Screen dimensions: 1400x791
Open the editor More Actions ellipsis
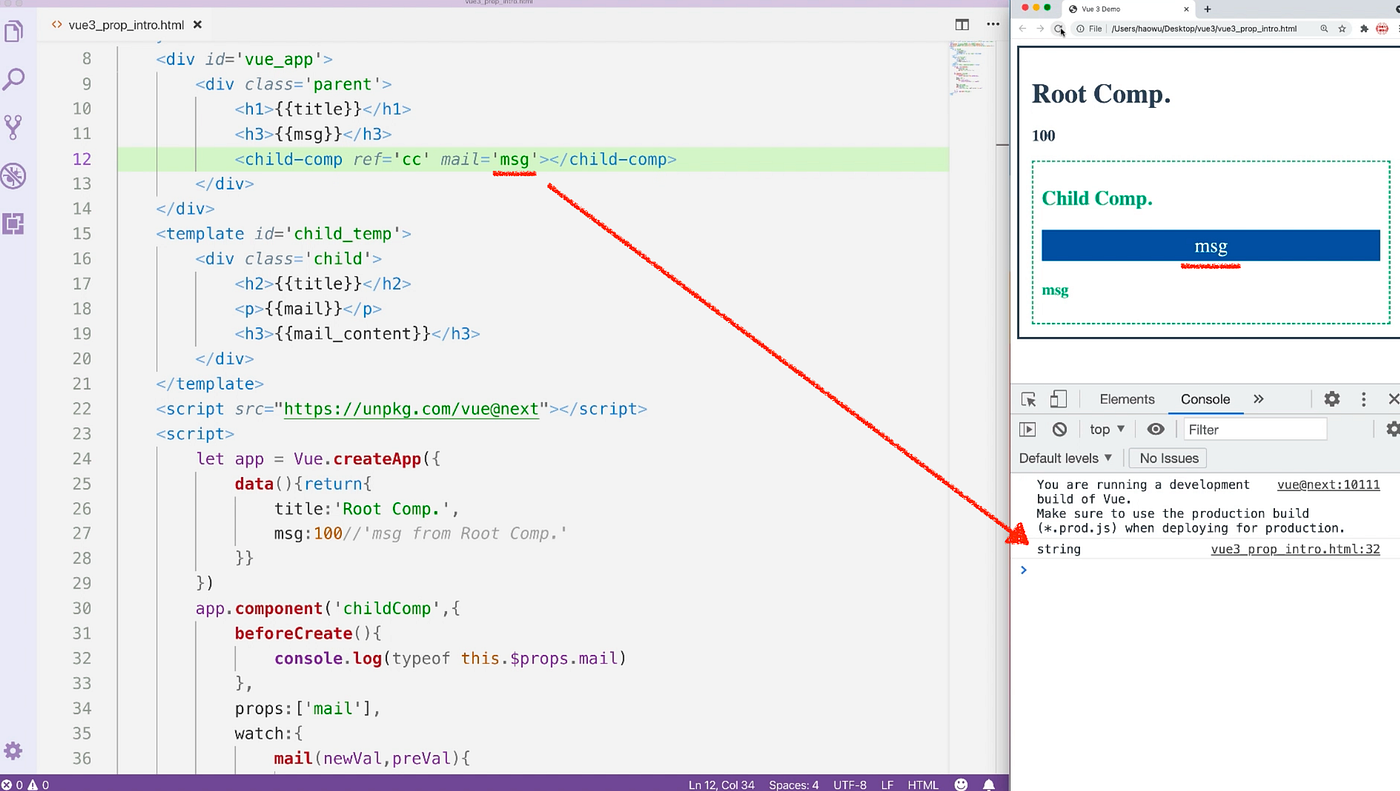coord(993,24)
